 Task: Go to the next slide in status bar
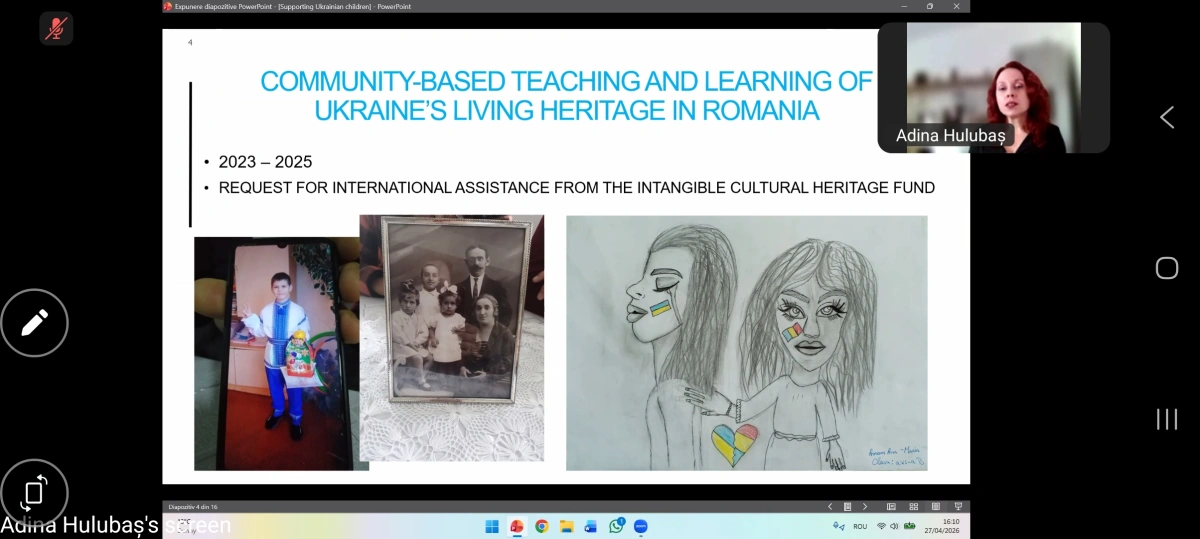[865, 507]
